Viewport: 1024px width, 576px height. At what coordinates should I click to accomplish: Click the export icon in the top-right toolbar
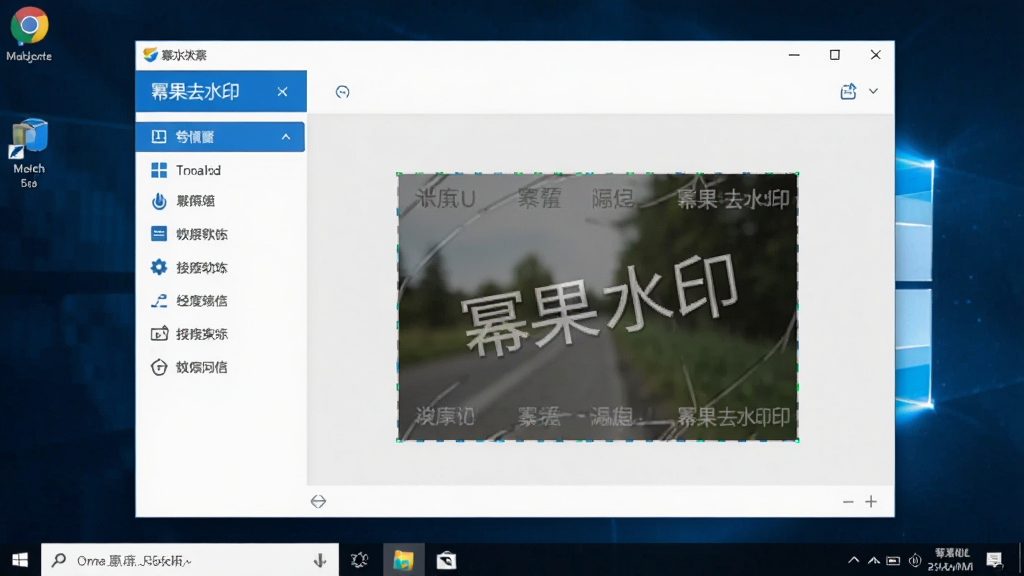pyautogui.click(x=848, y=91)
